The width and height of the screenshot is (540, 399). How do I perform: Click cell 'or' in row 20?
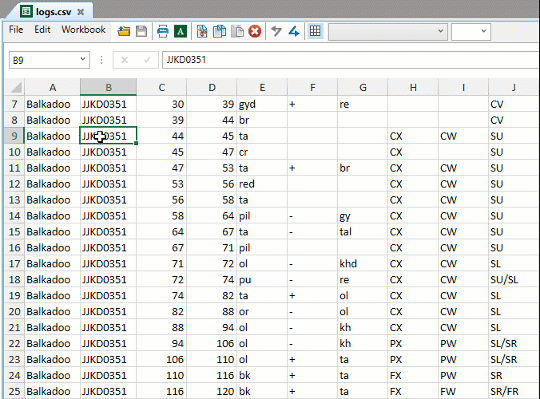tap(262, 312)
